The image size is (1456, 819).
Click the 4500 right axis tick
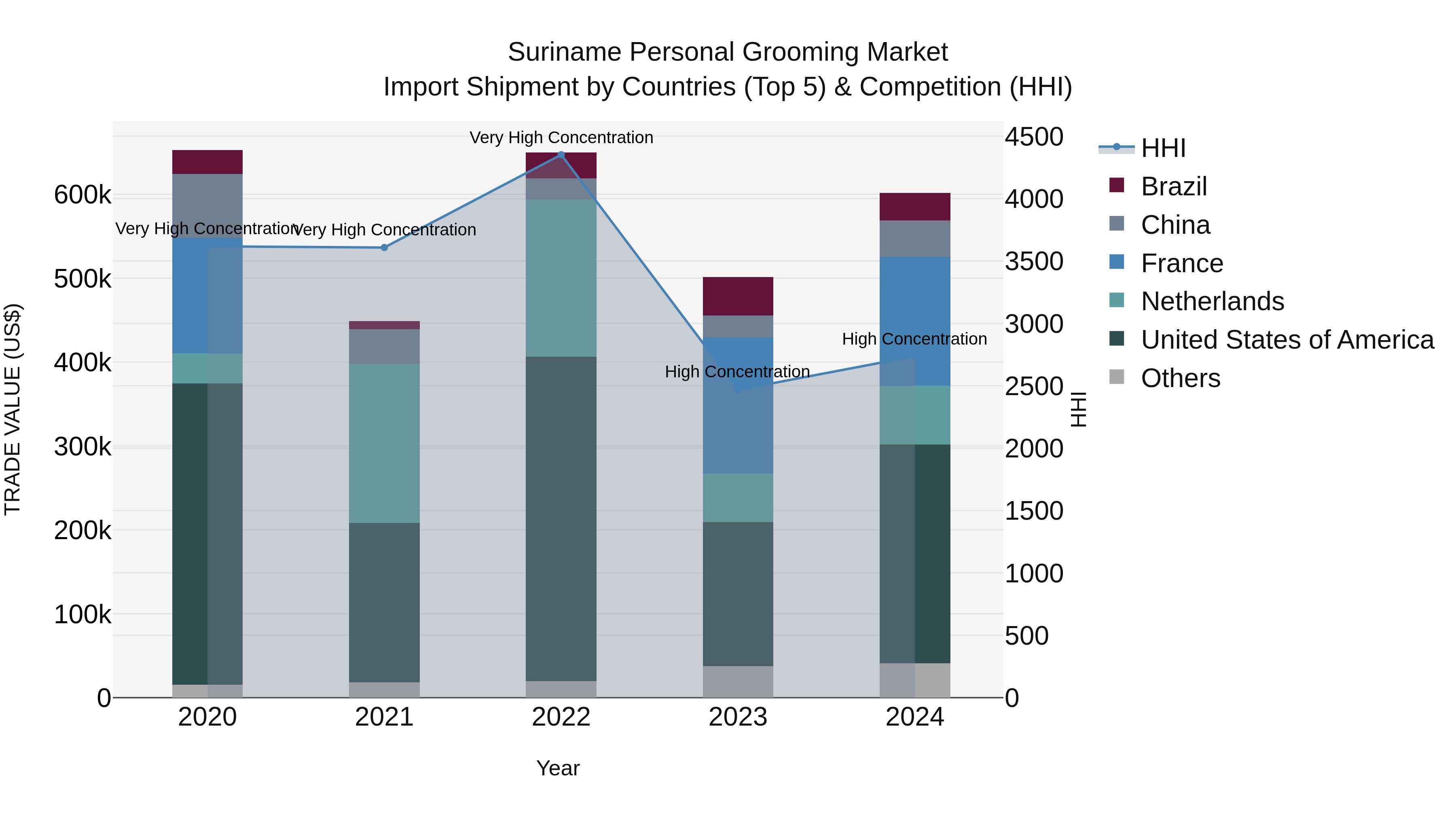point(1034,137)
